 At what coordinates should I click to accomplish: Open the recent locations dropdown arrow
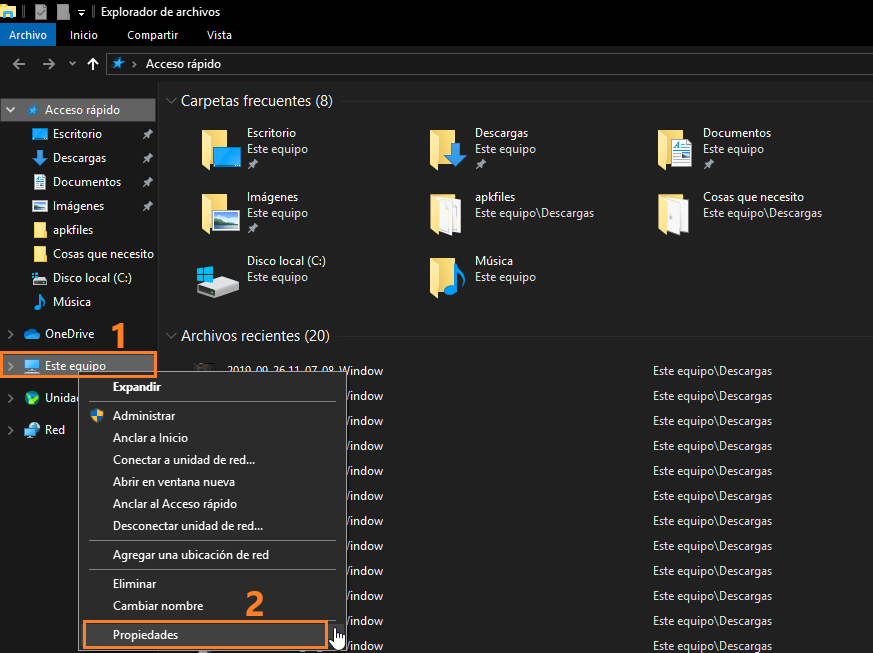click(x=72, y=64)
